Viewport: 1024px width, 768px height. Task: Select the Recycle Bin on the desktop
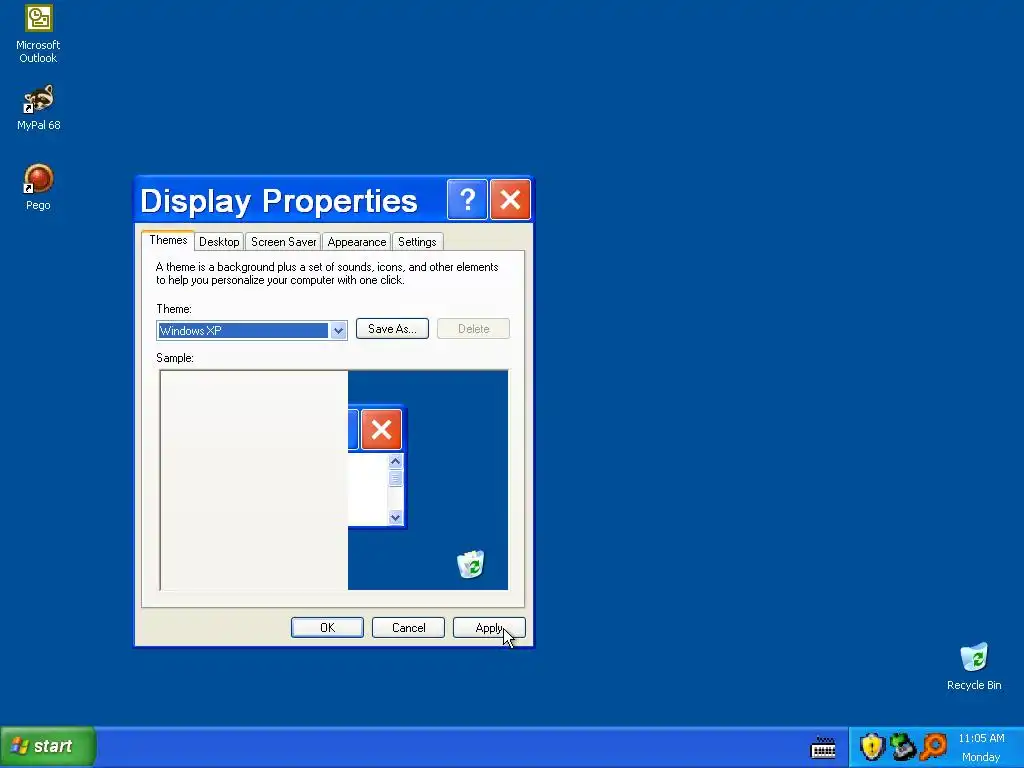click(x=974, y=667)
